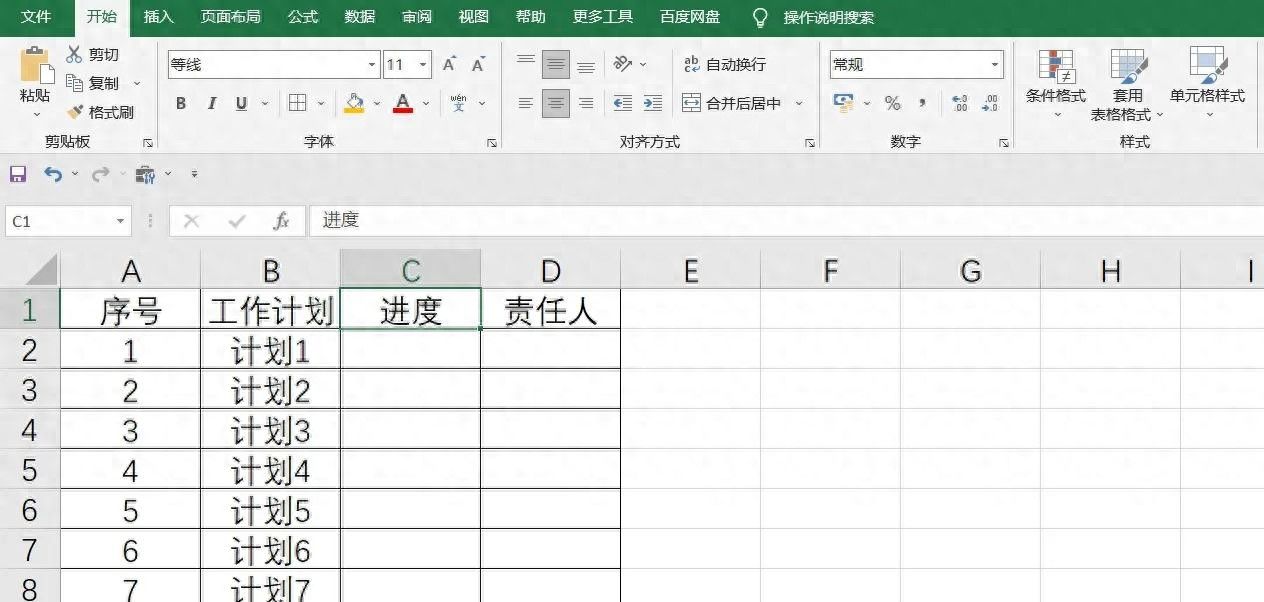Viewport: 1264px width, 602px height.
Task: Toggle Wrap Text (自动换行)
Action: (725, 64)
